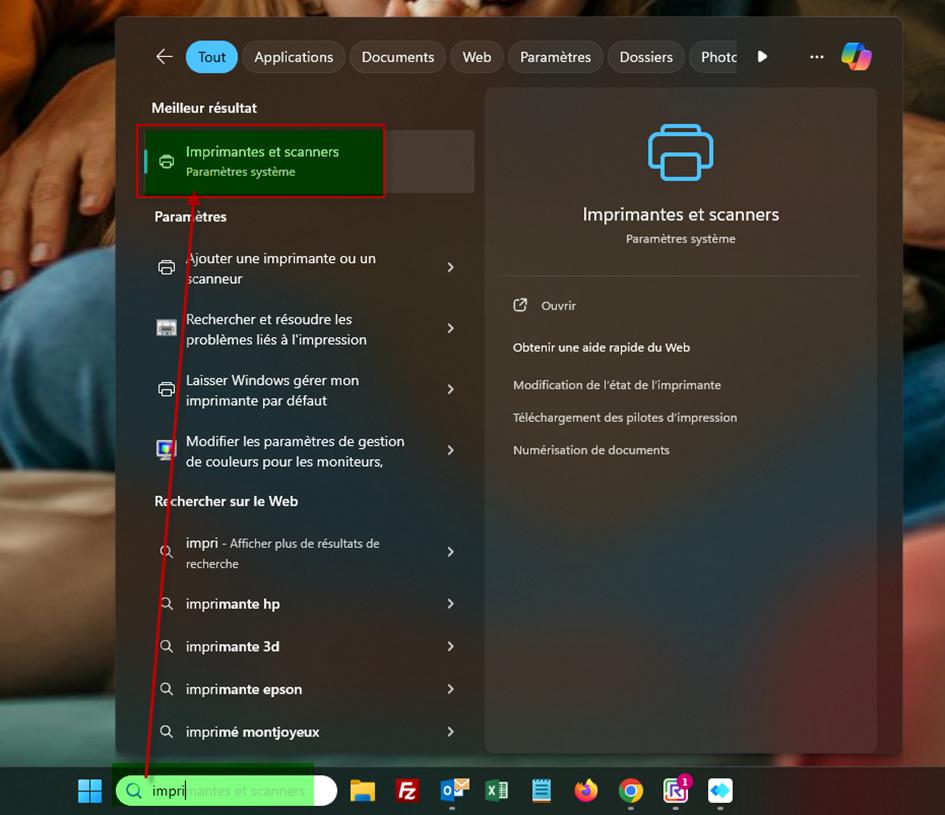Open Google Chrome from the taskbar
This screenshot has height=815, width=945.
click(630, 791)
